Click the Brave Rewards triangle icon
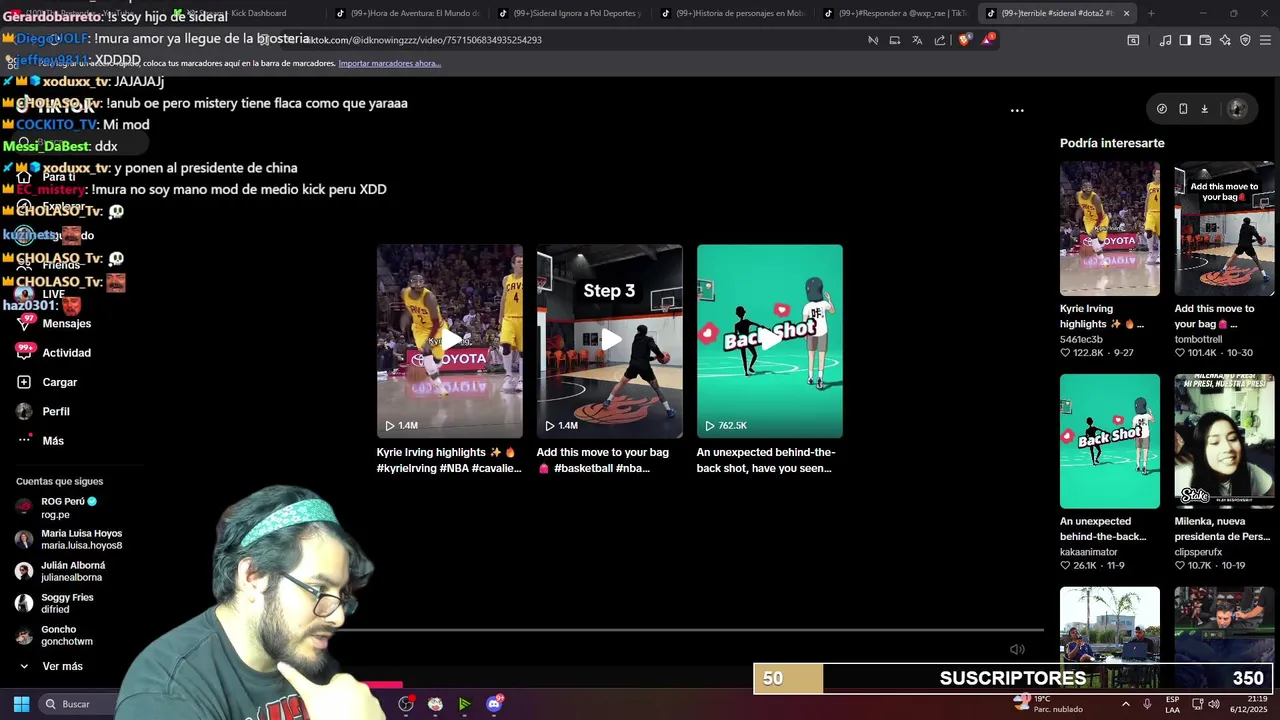 click(988, 40)
